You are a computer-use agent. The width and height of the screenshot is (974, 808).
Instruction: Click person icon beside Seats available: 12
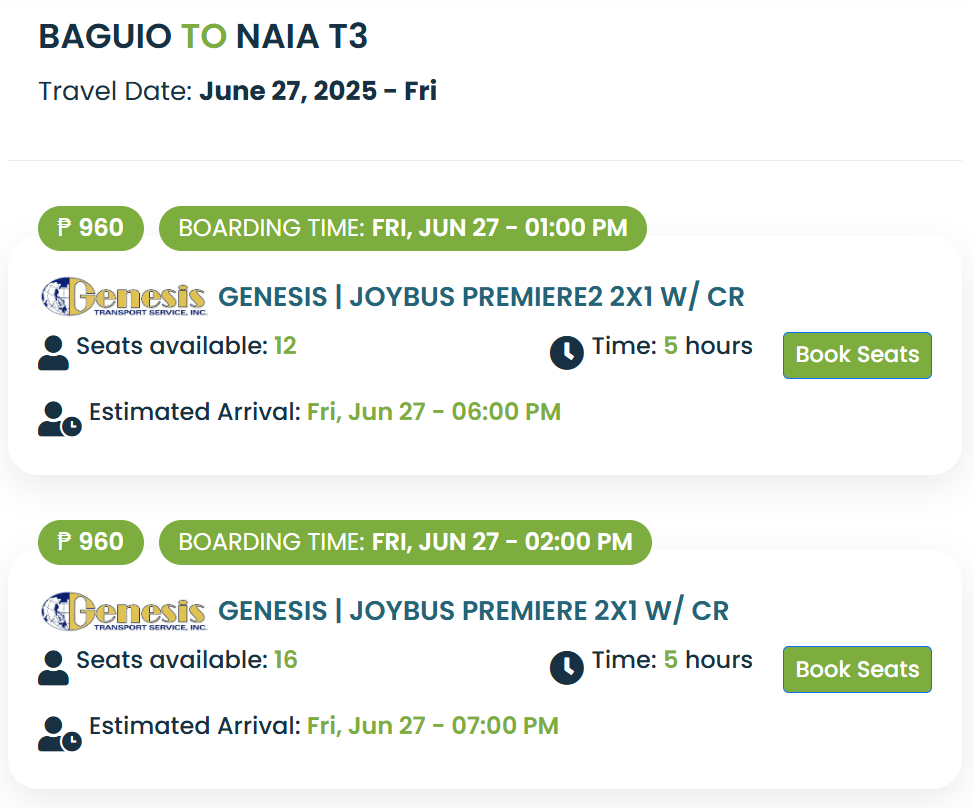[53, 353]
